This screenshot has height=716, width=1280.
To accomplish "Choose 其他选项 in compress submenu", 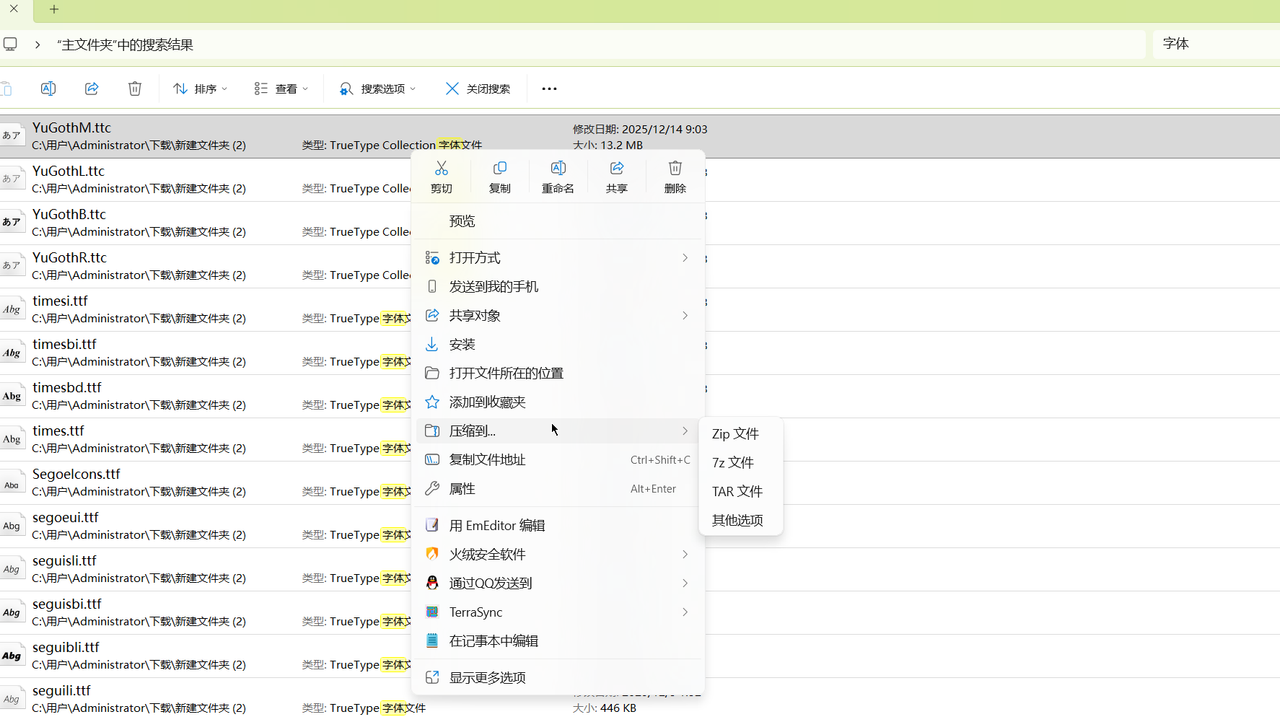I will 740,520.
